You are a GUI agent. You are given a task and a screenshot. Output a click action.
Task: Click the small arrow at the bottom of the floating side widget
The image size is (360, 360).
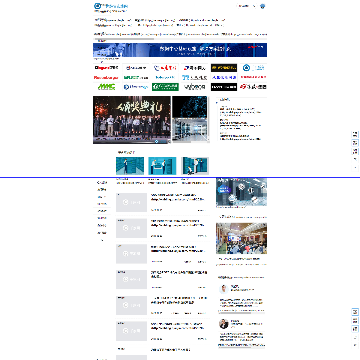355,168
